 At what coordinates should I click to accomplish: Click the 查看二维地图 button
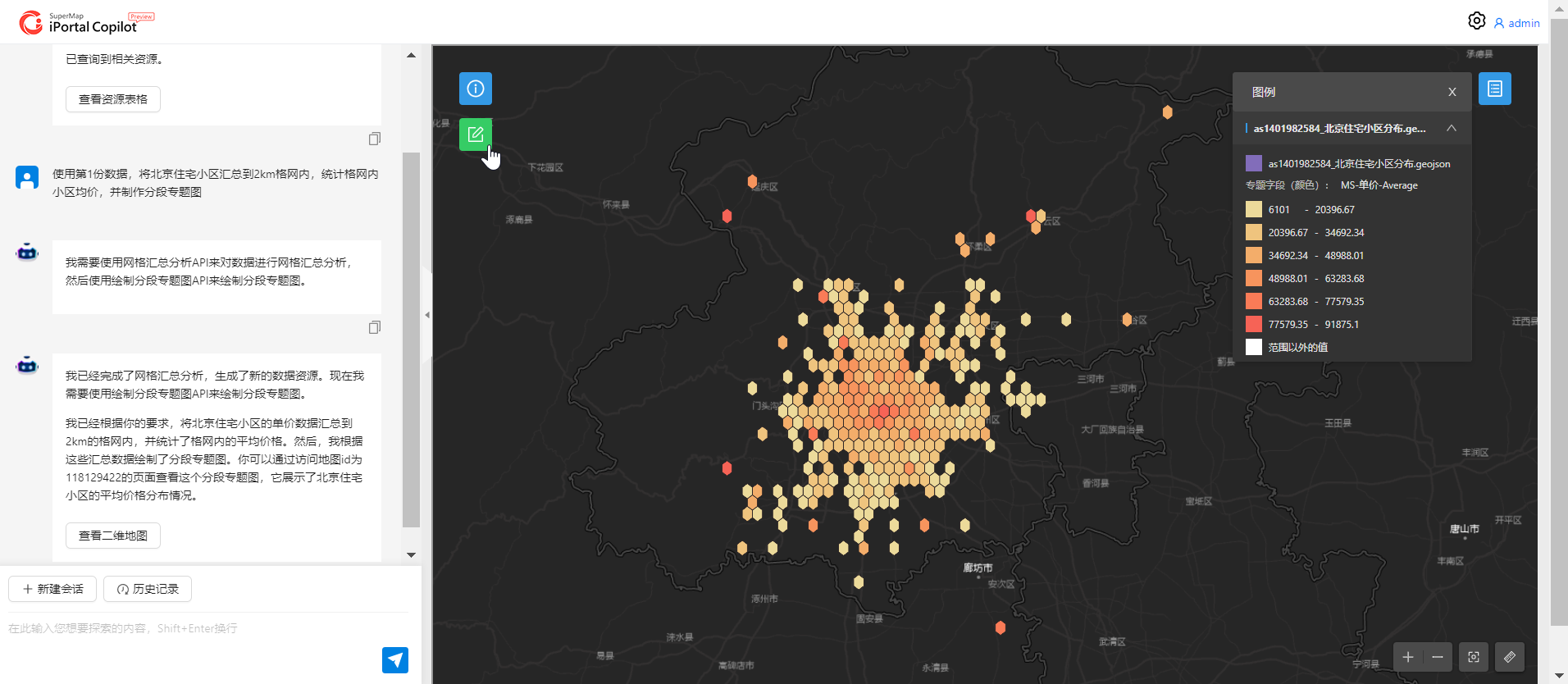[x=113, y=536]
